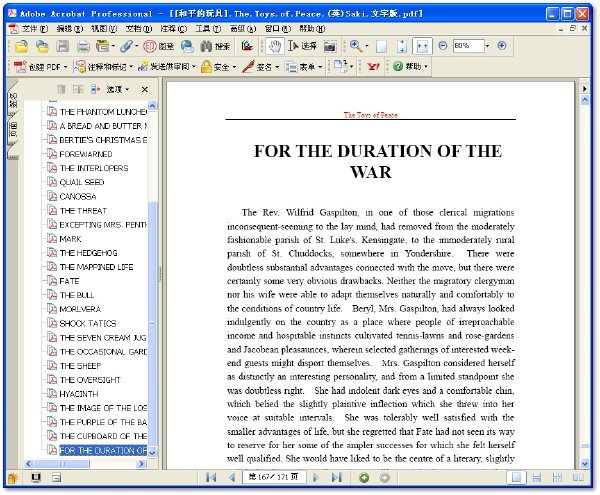600x495 pixels.
Task: Open 选项 menu in bookmarks panel
Action: tap(118, 90)
